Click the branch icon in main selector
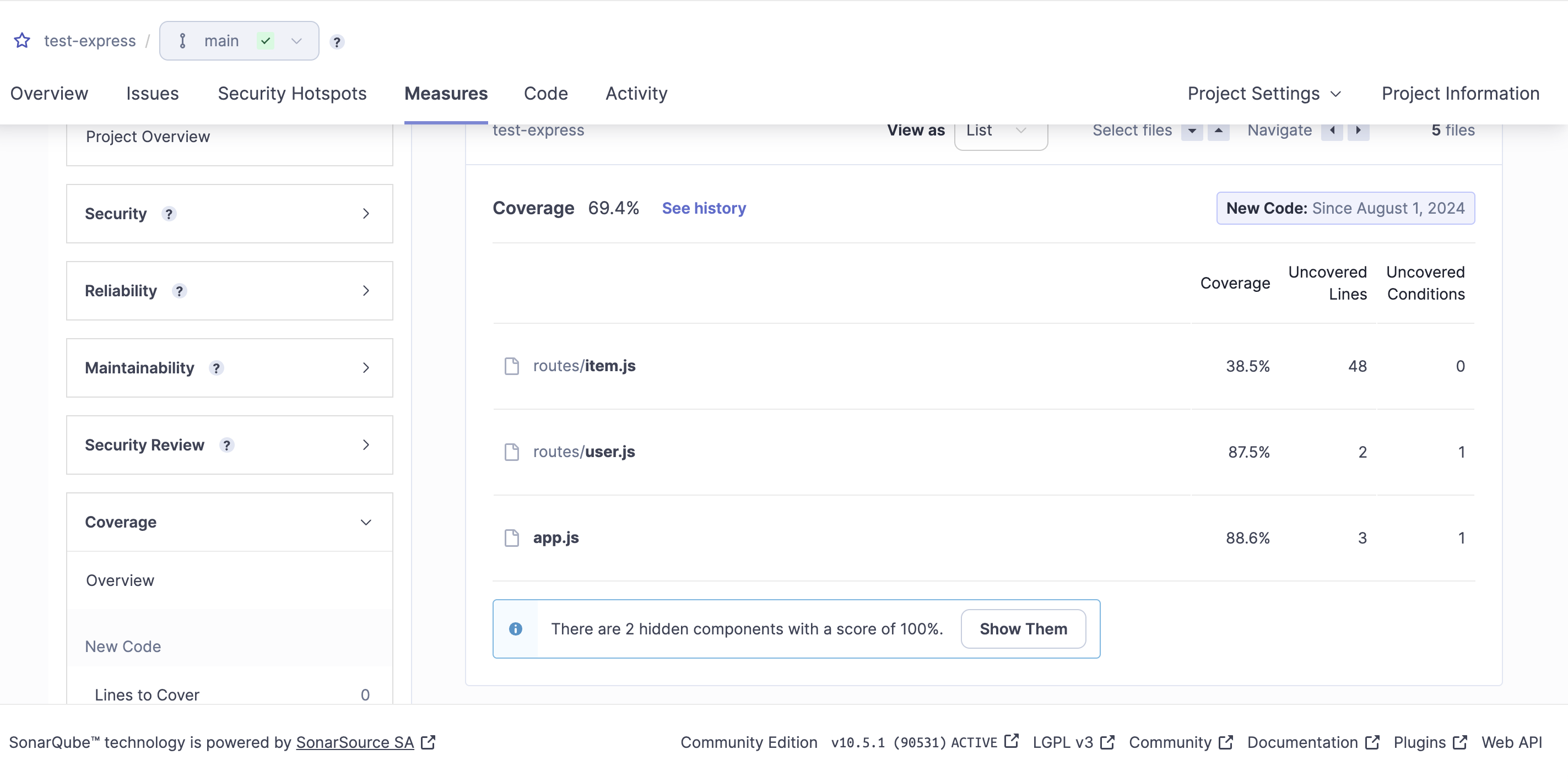 point(182,41)
